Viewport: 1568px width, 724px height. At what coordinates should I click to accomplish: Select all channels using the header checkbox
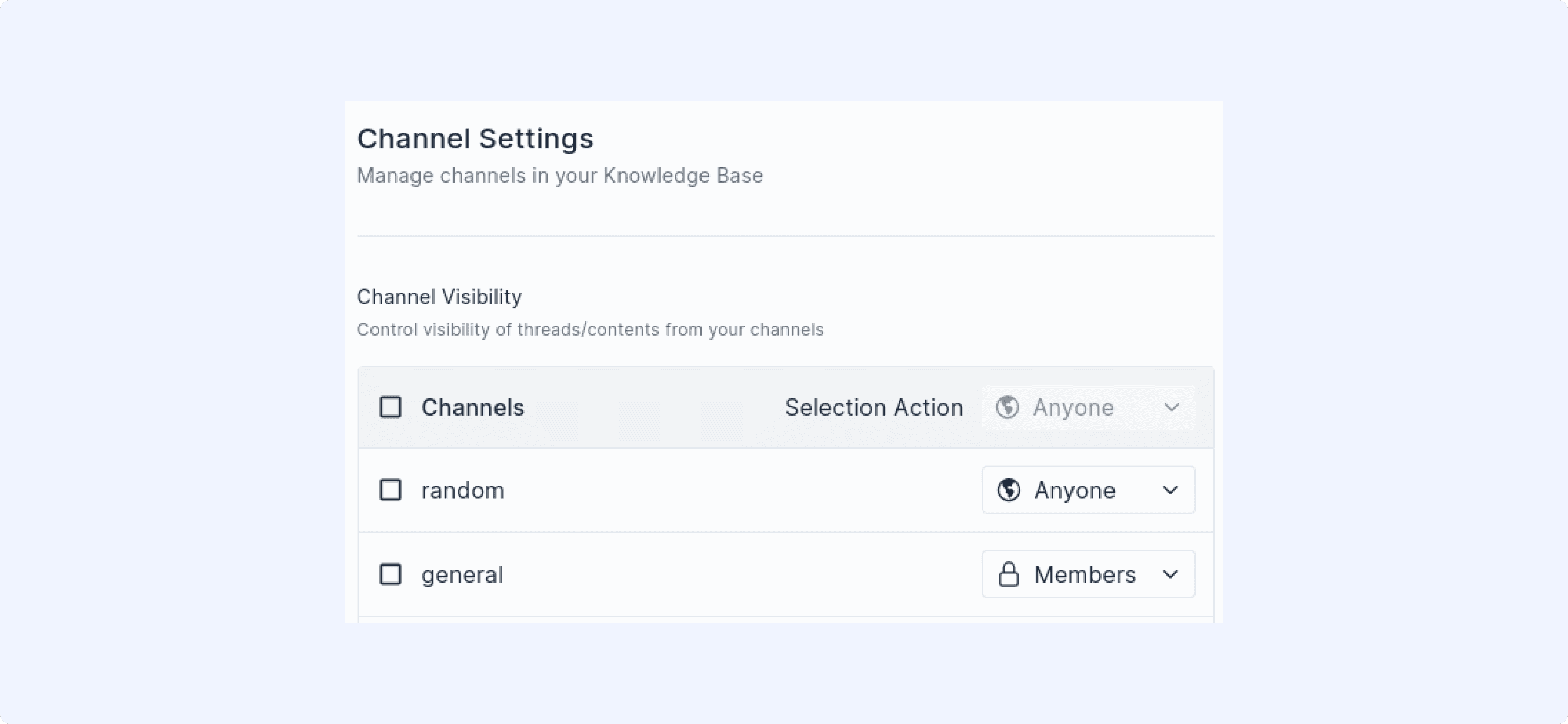pos(390,408)
